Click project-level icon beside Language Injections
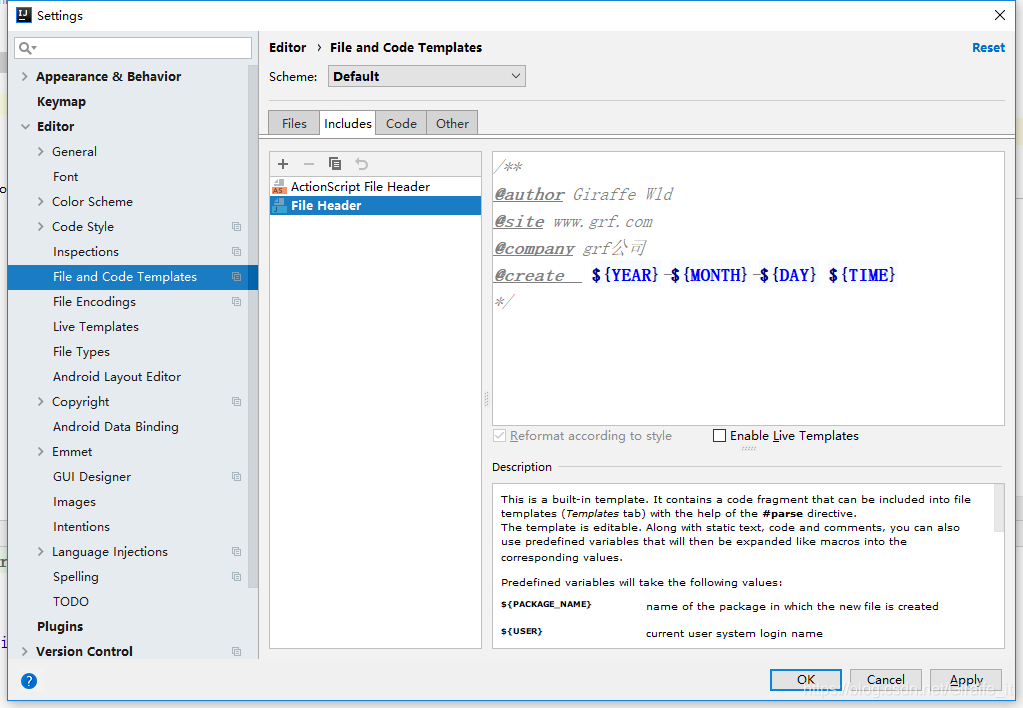This screenshot has height=708, width=1023. tap(236, 551)
